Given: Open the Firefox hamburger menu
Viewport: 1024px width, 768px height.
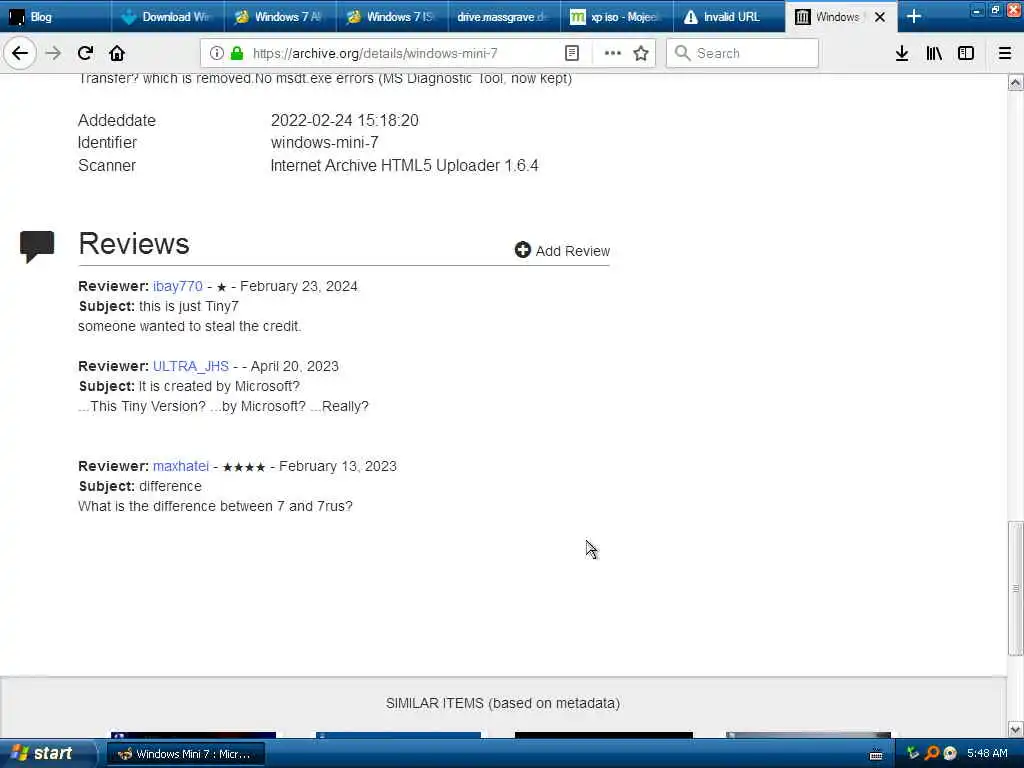Looking at the screenshot, I should [x=1004, y=53].
